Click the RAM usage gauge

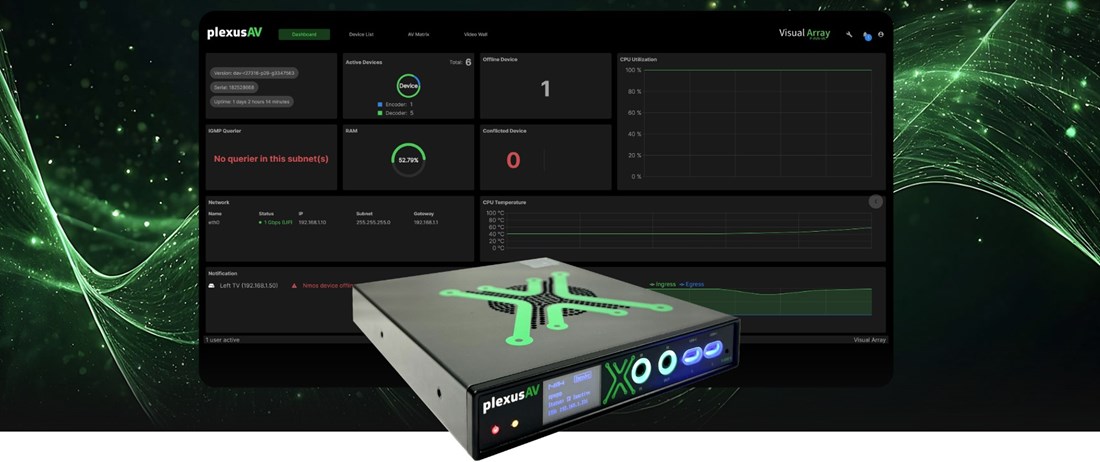408,159
